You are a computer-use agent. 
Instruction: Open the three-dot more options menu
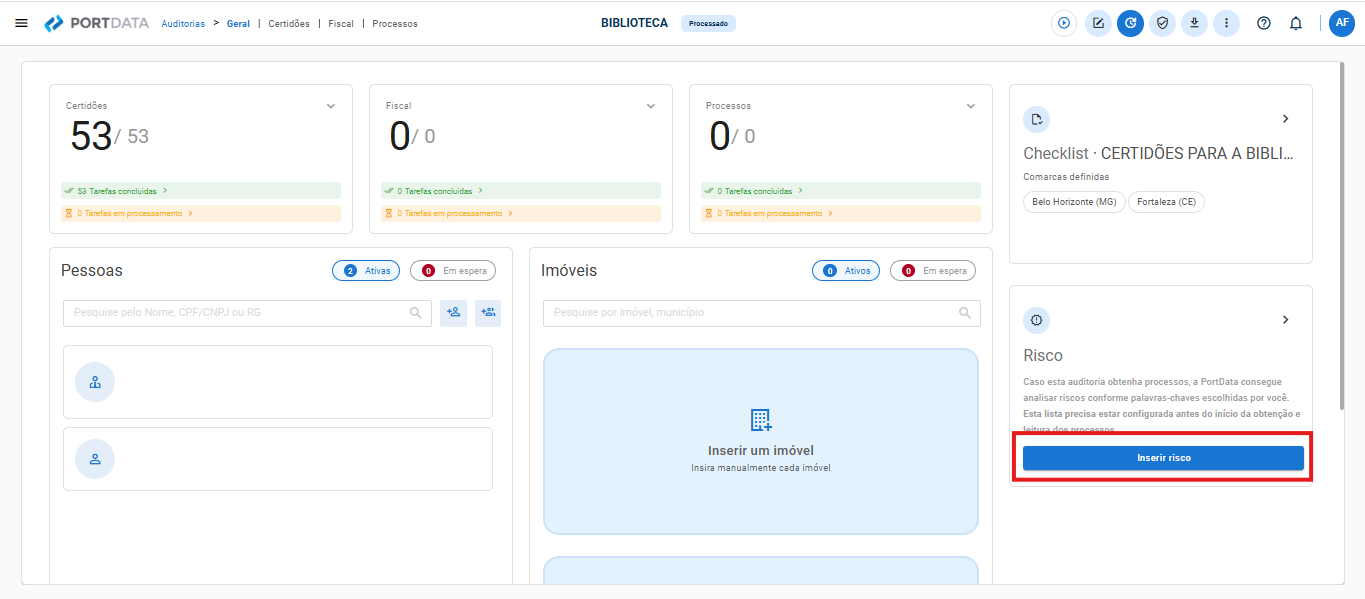click(x=1226, y=23)
